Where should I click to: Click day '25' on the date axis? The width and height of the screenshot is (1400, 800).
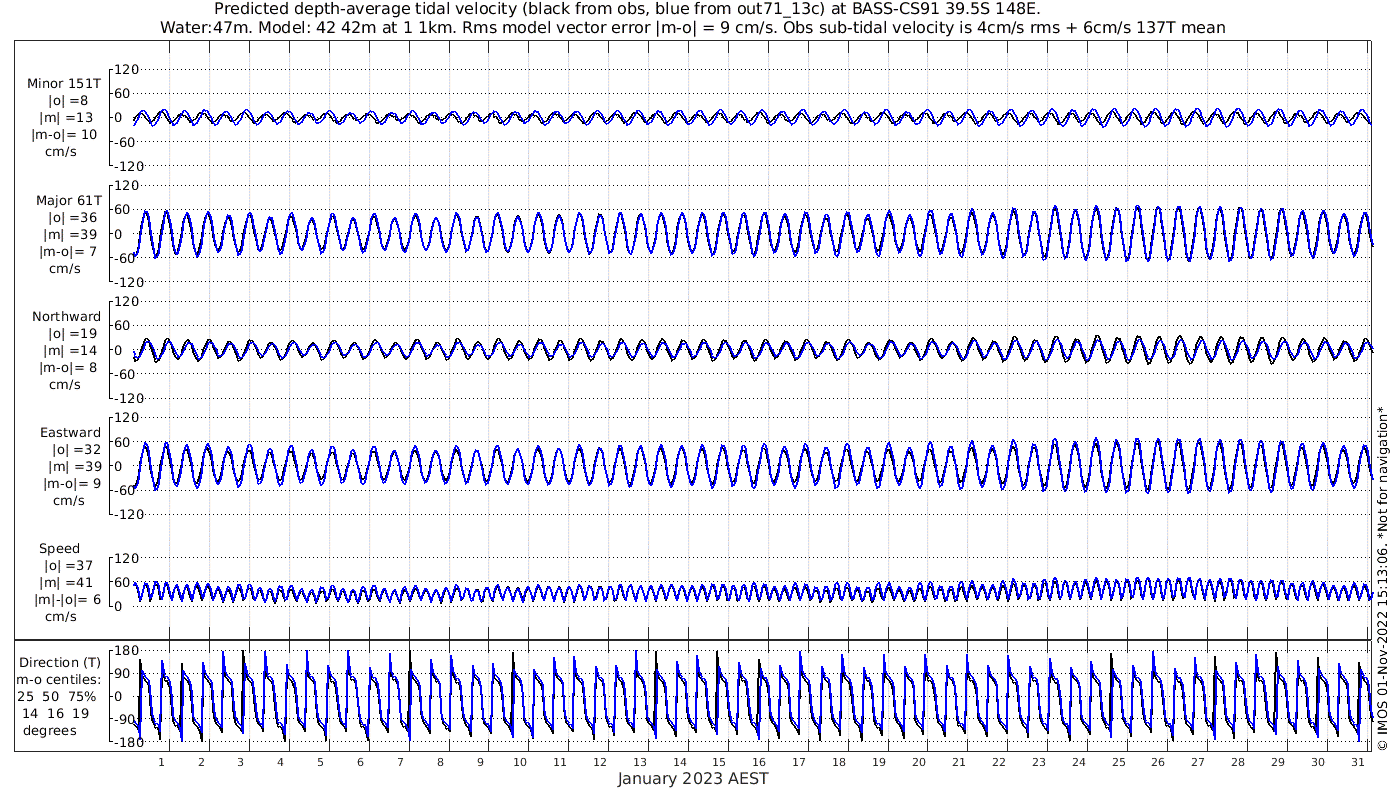tap(1118, 761)
